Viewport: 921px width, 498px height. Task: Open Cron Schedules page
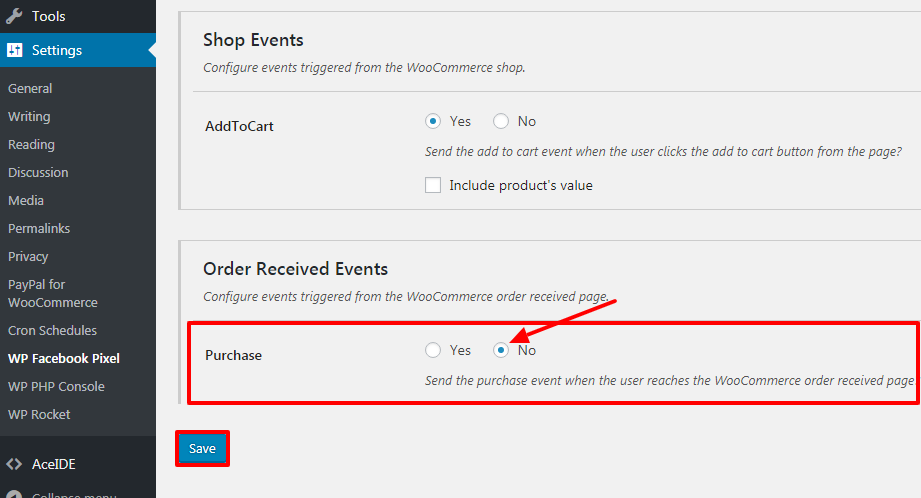tap(52, 331)
